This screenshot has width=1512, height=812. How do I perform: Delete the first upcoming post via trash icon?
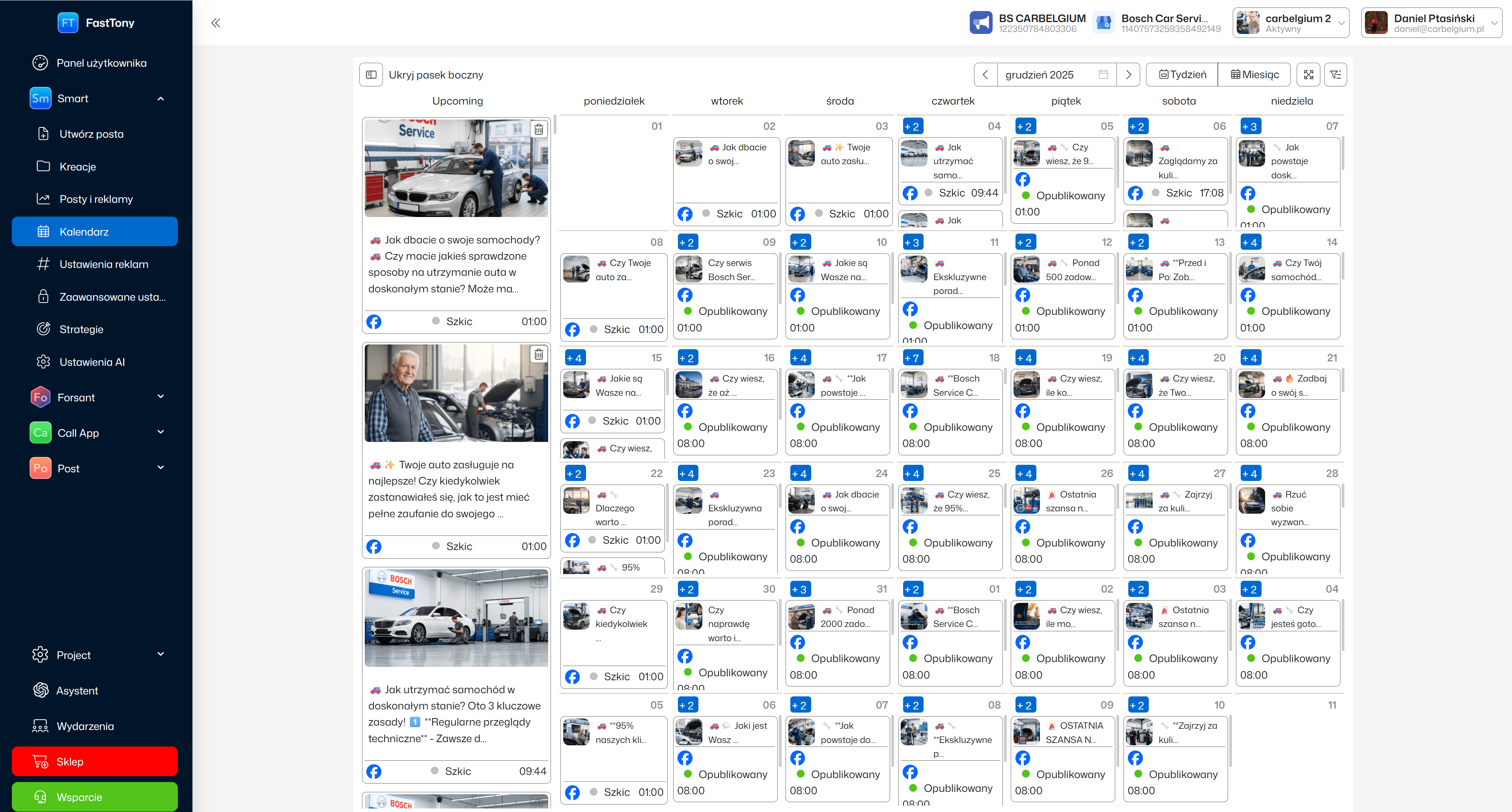(x=538, y=130)
